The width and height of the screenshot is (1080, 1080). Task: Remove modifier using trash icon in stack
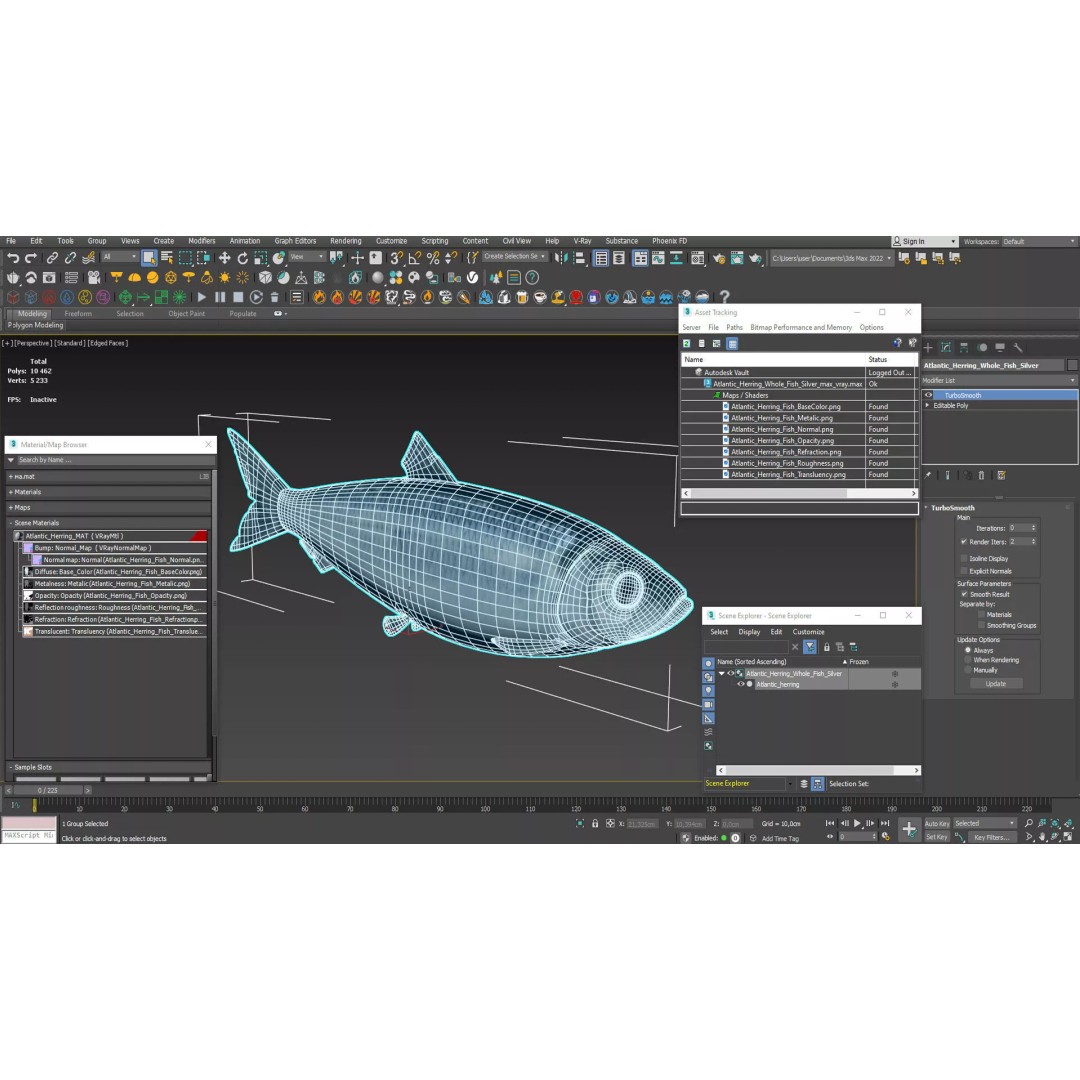[x=982, y=475]
